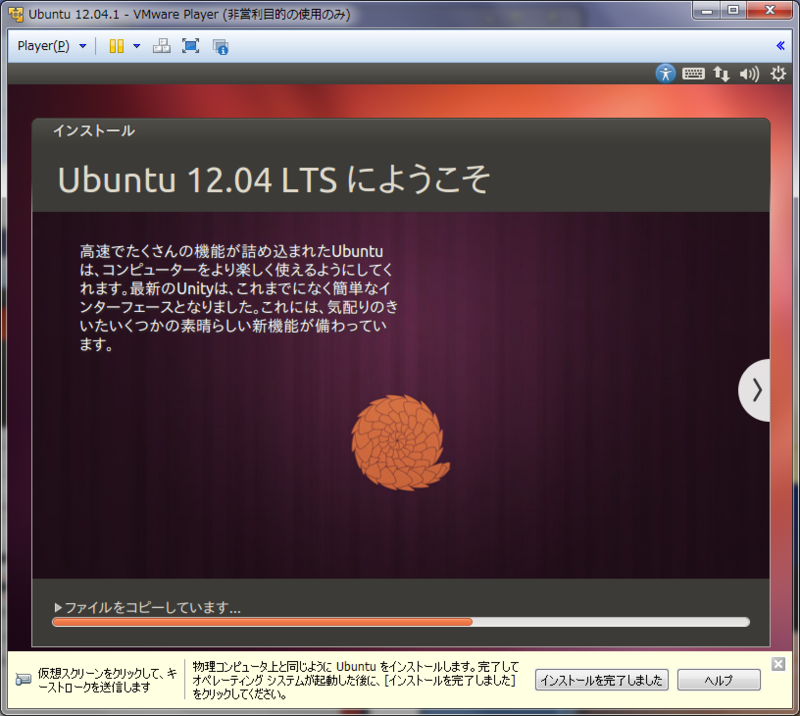Open the Player(P) menu
This screenshot has height=716, width=800.
click(42, 45)
